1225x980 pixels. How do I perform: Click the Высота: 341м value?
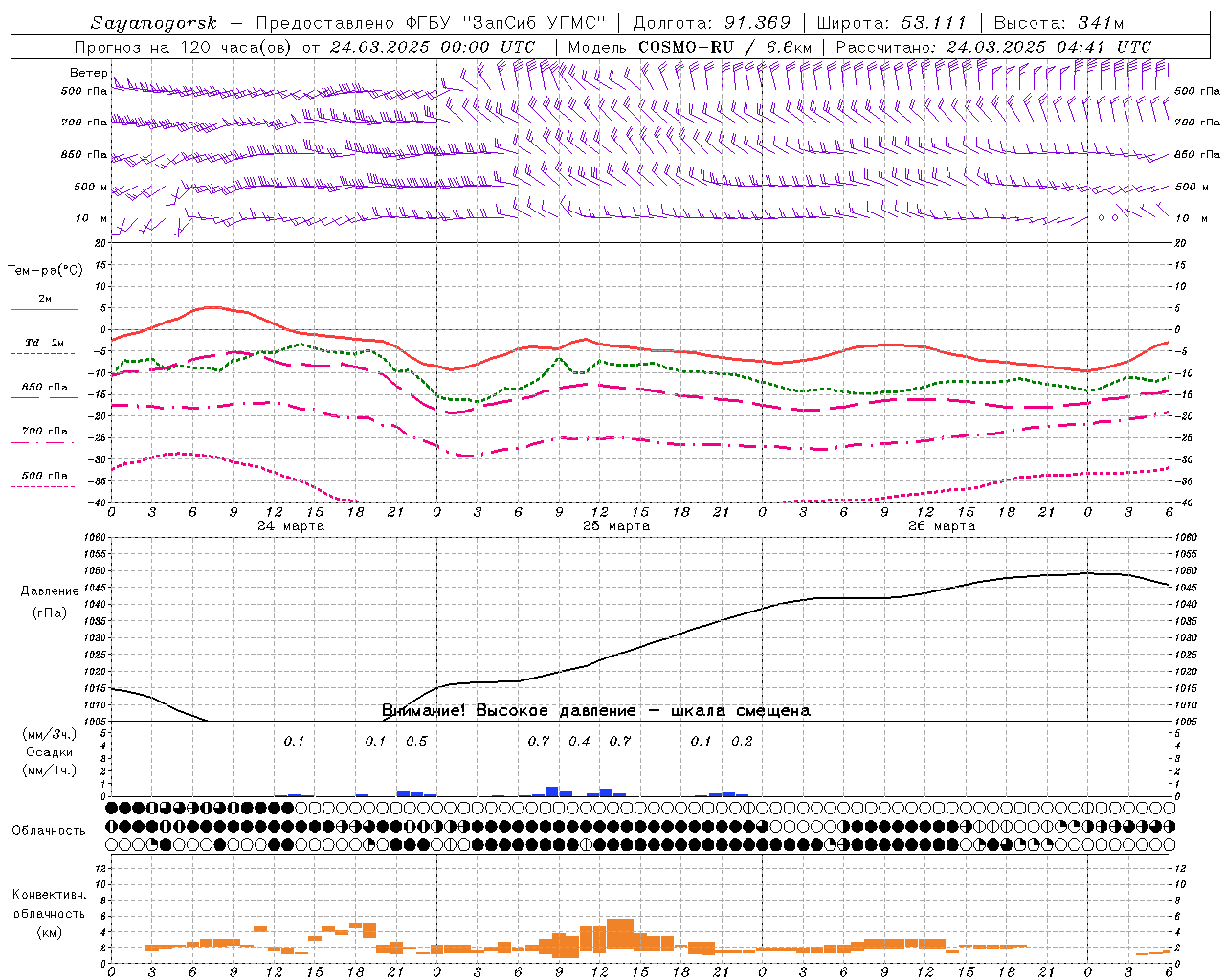pos(1058,23)
